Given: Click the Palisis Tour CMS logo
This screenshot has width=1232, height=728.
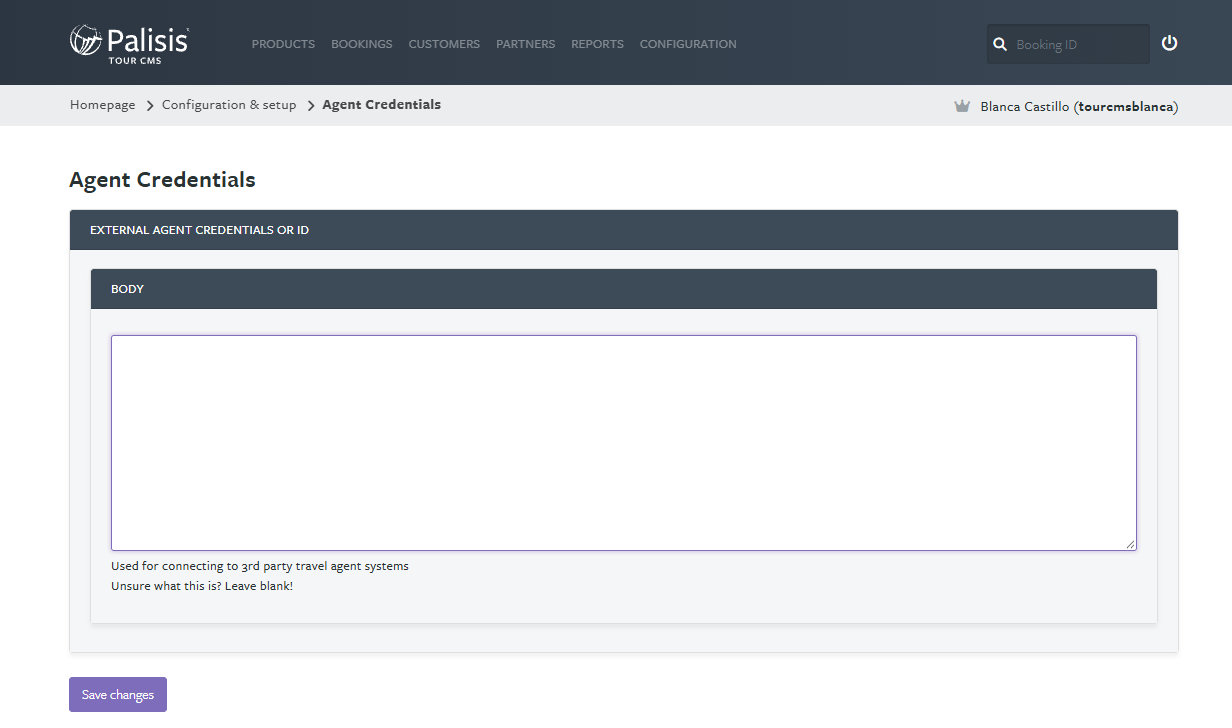Looking at the screenshot, I should click(x=129, y=44).
